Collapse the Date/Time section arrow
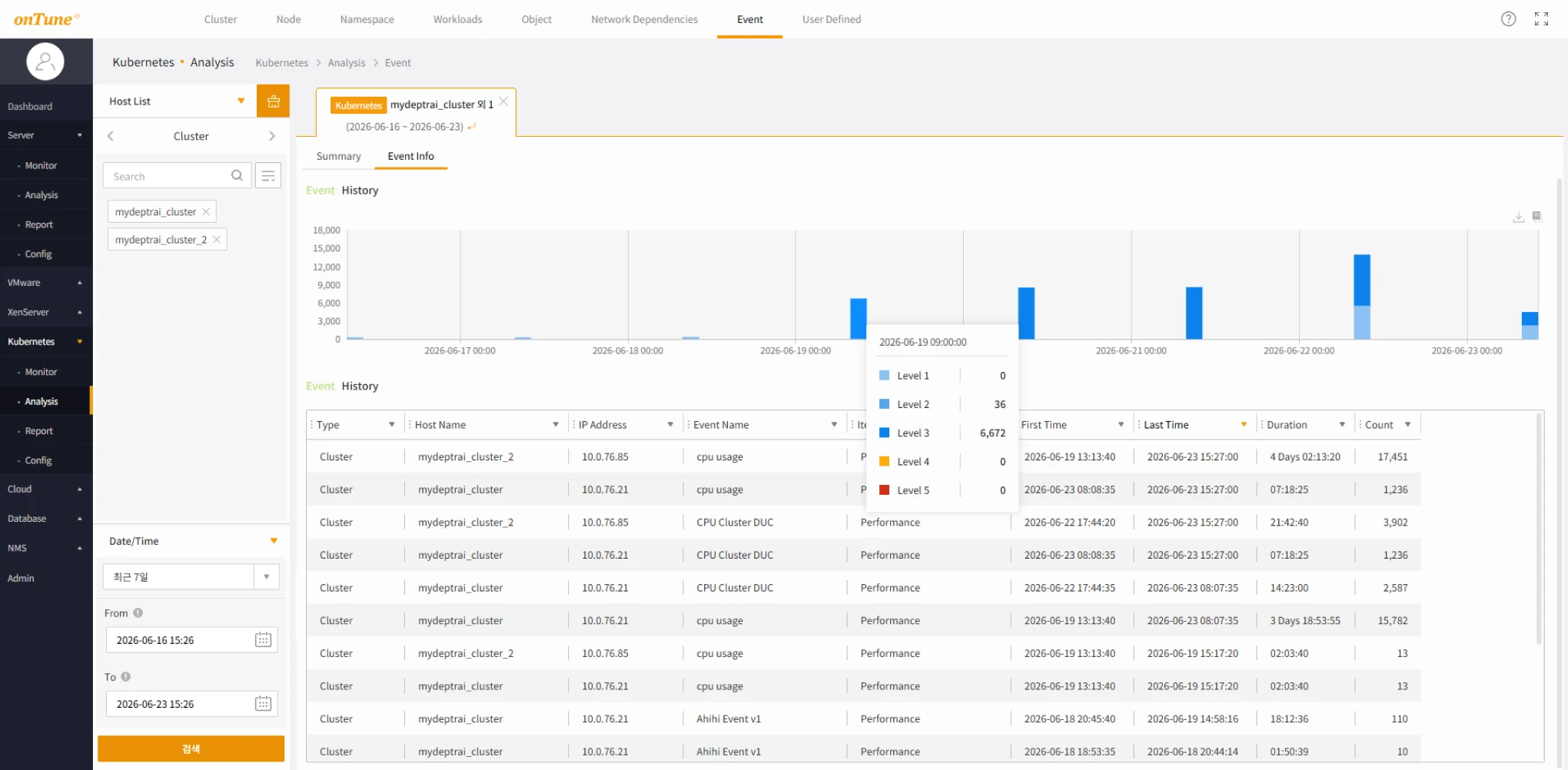1568x770 pixels. tap(274, 541)
